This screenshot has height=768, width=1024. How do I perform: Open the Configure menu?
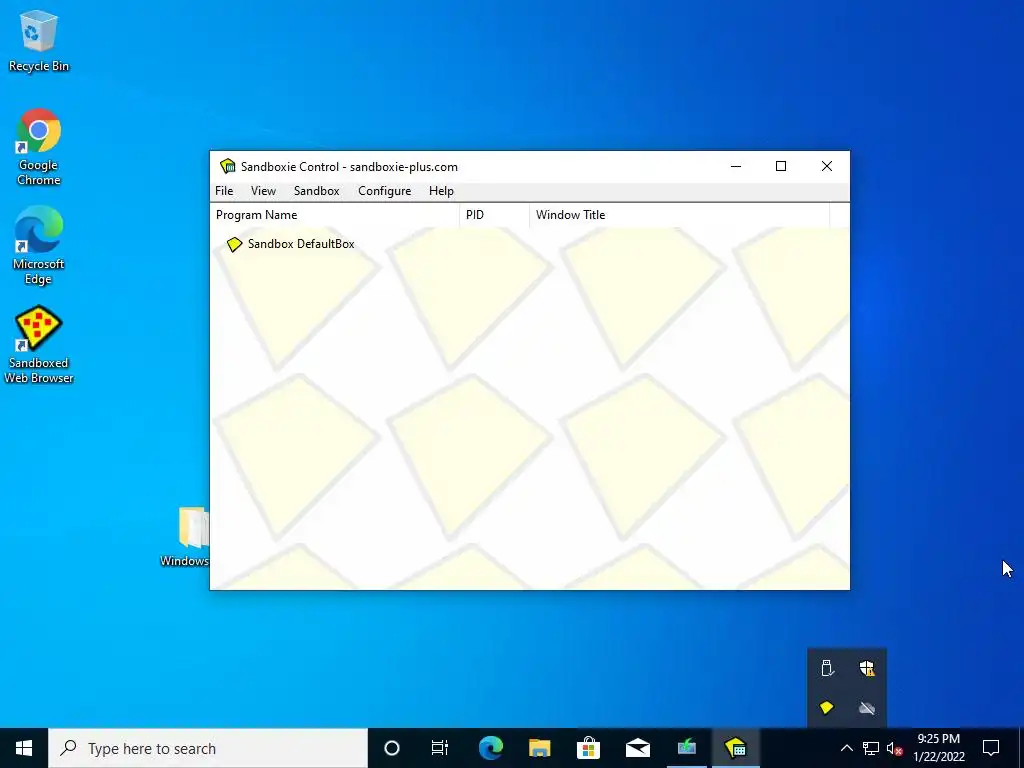click(x=385, y=191)
